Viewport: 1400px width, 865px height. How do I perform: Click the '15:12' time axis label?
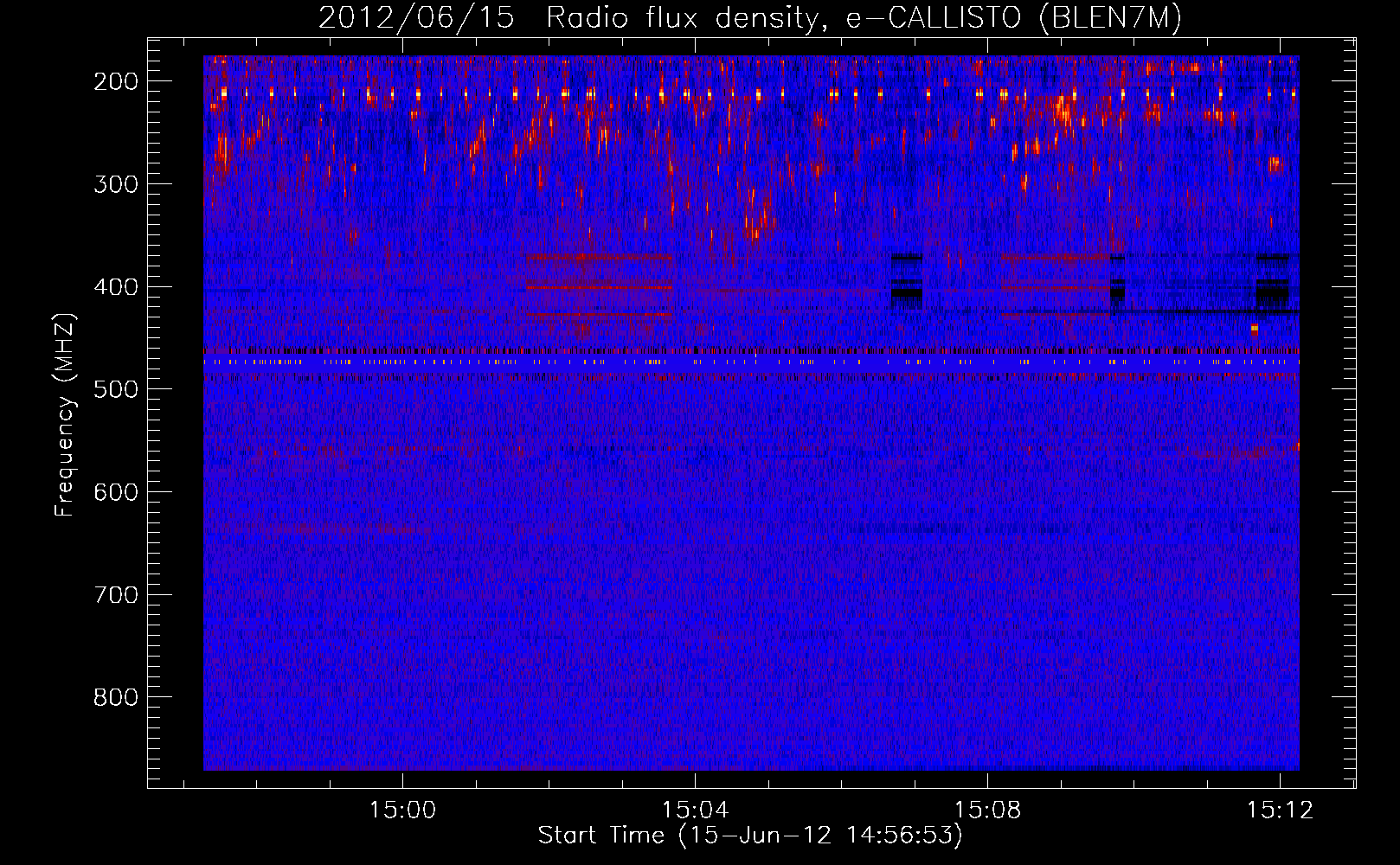click(x=1280, y=811)
